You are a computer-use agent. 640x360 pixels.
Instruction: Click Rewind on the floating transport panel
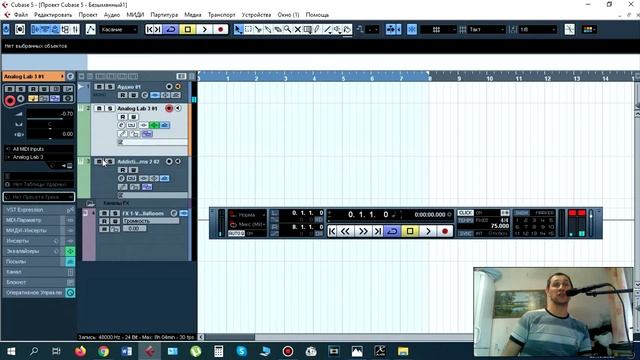click(345, 231)
